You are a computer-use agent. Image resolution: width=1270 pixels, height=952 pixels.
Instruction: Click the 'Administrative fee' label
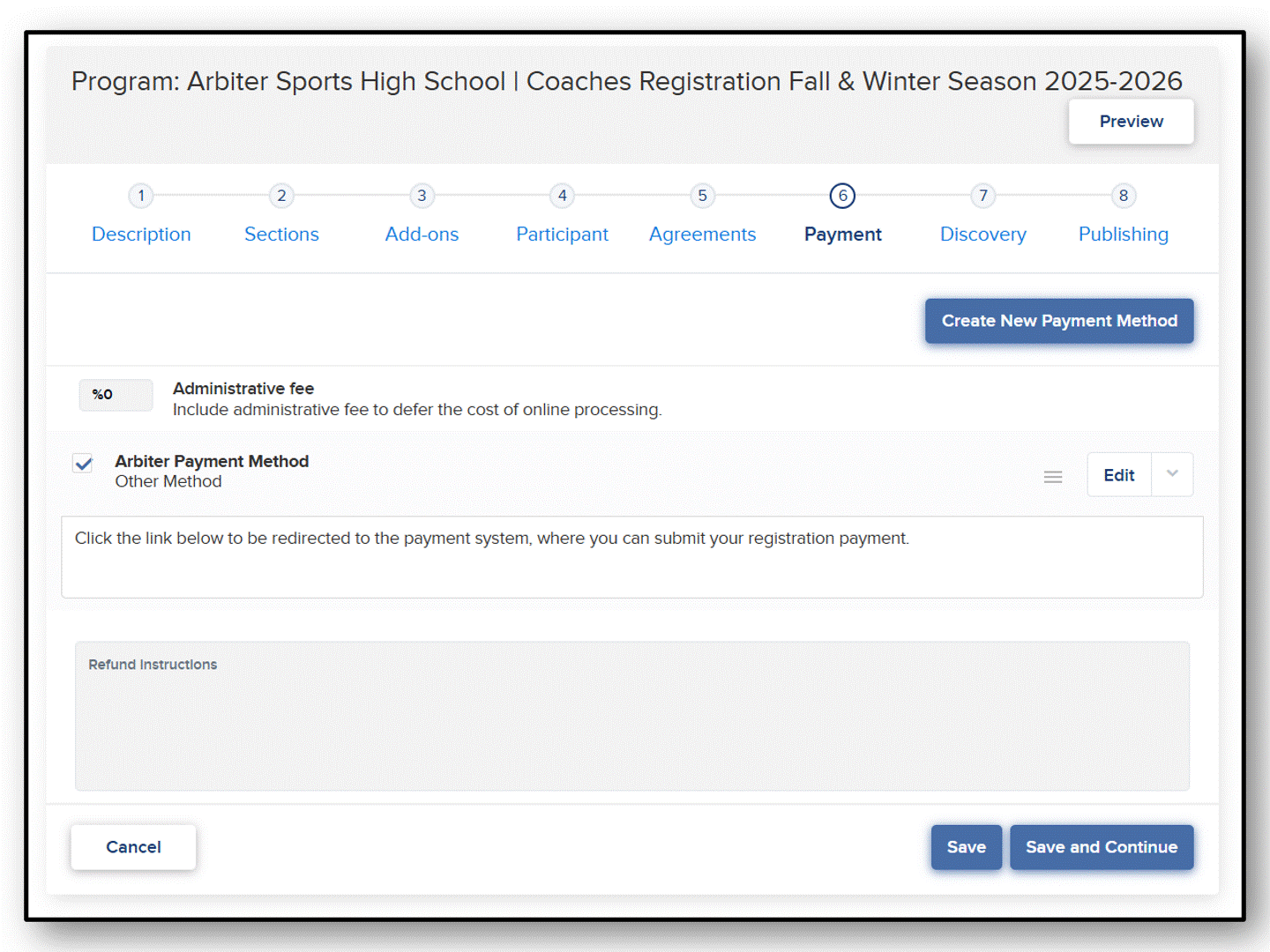(x=243, y=389)
